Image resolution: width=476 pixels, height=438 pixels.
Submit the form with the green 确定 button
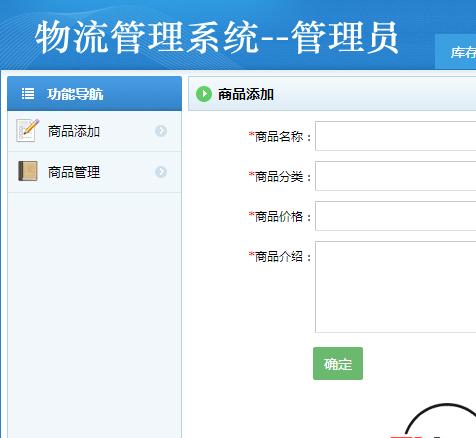pyautogui.click(x=338, y=363)
